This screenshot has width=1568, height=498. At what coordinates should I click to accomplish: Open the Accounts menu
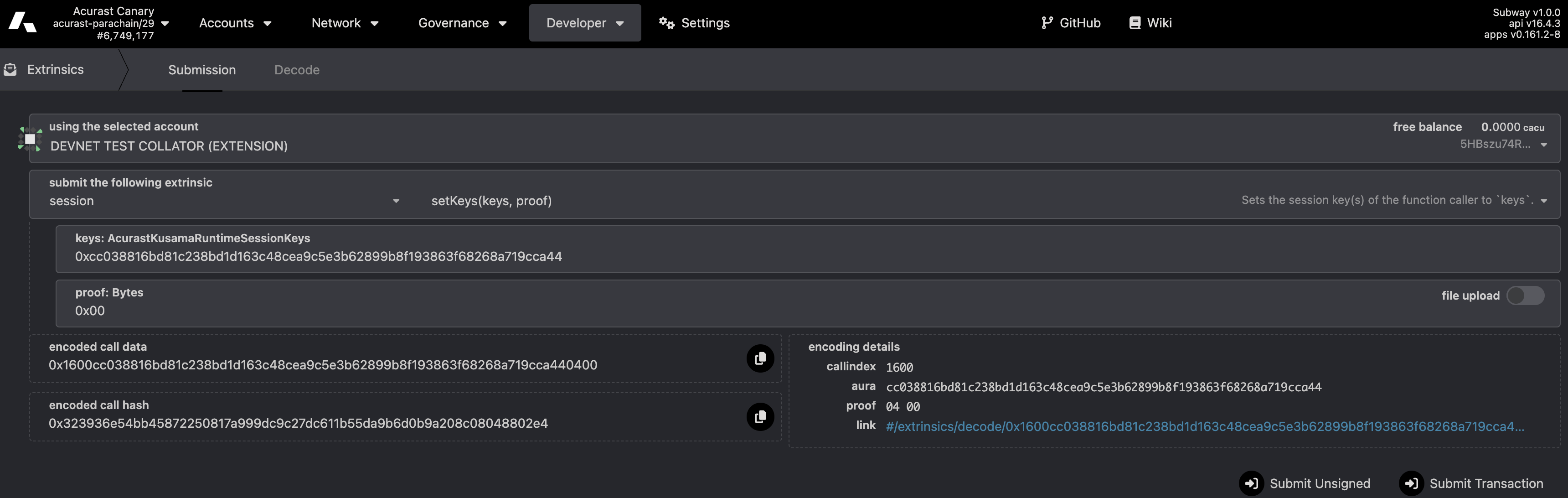235,23
